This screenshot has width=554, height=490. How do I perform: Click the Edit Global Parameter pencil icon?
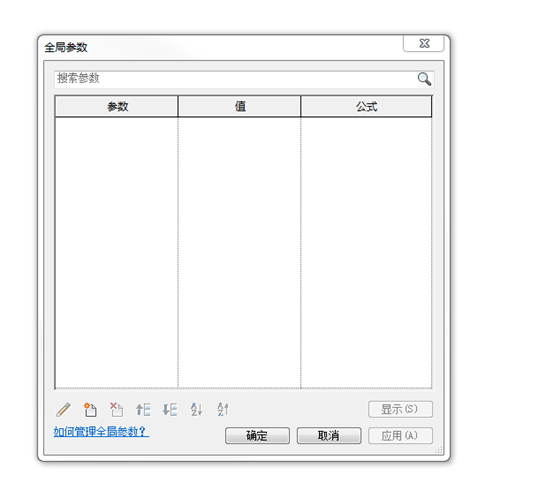(x=64, y=410)
